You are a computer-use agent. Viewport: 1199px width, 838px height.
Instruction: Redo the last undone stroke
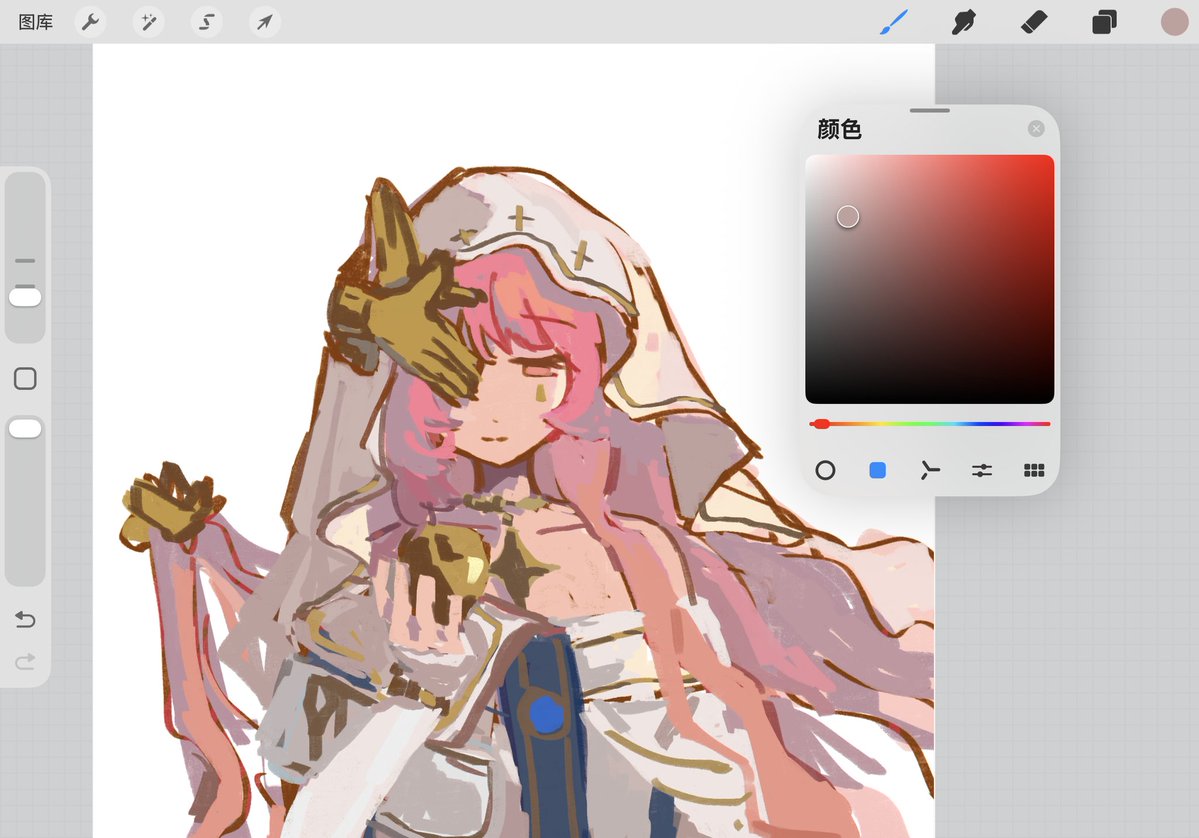coord(25,661)
